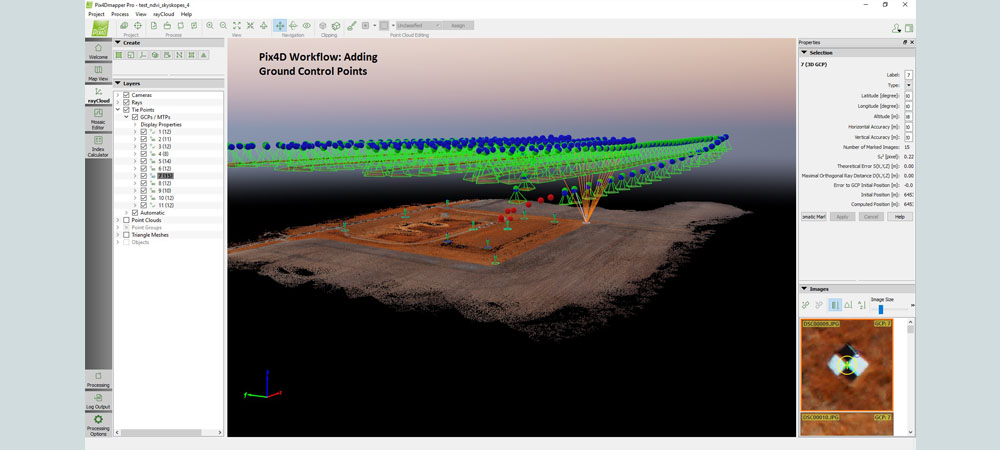The width and height of the screenshot is (1000, 450).
Task: Click the Zoom Out magnifier icon
Action: point(223,25)
